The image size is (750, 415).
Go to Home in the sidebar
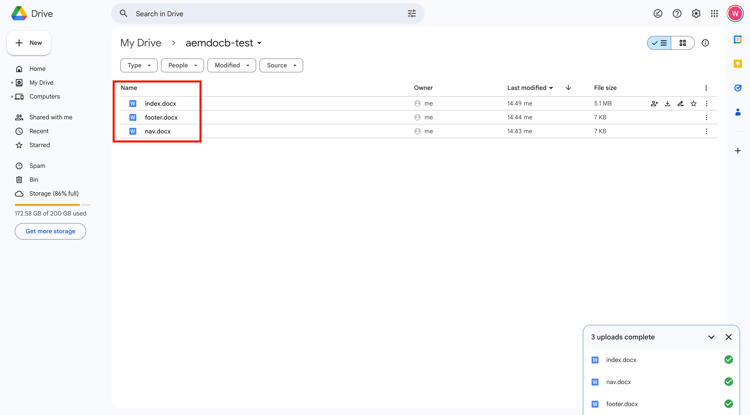coord(37,69)
